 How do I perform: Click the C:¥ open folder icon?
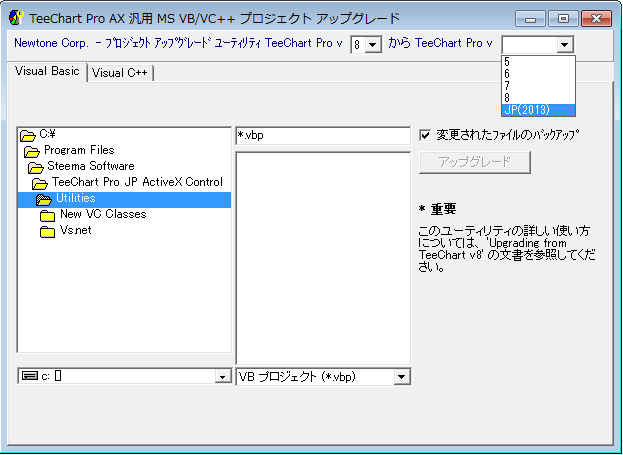point(28,136)
